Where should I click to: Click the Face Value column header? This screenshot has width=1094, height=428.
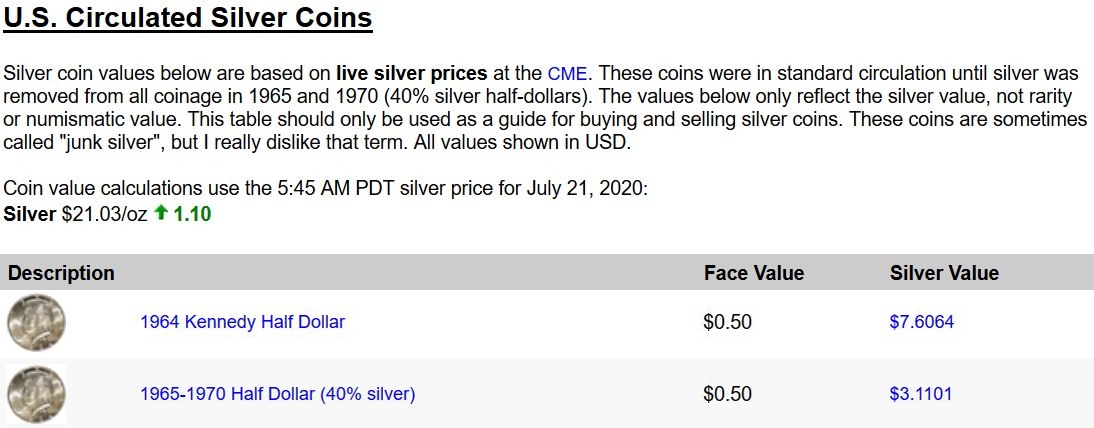point(754,273)
